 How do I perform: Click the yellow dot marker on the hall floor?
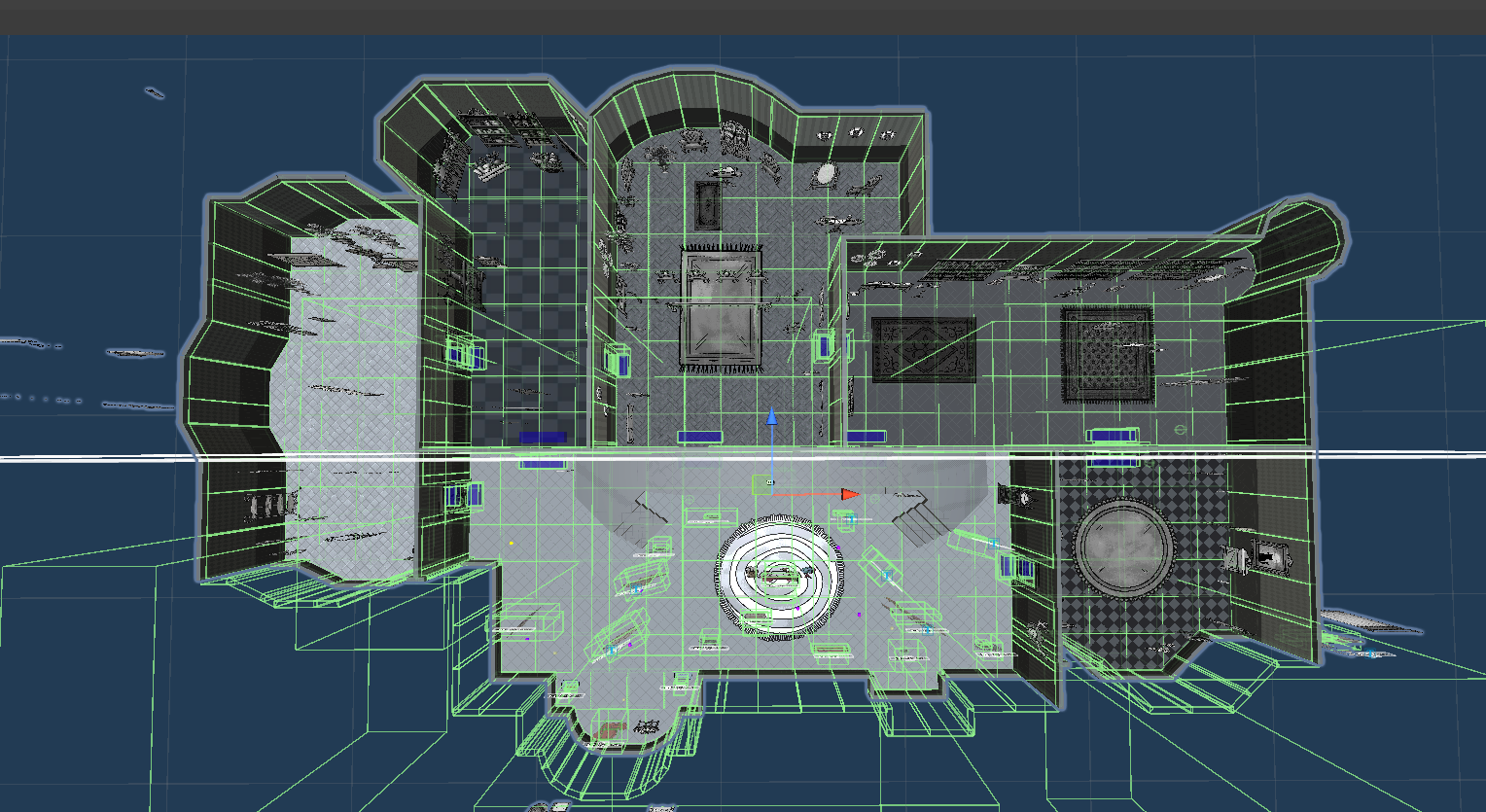point(512,543)
